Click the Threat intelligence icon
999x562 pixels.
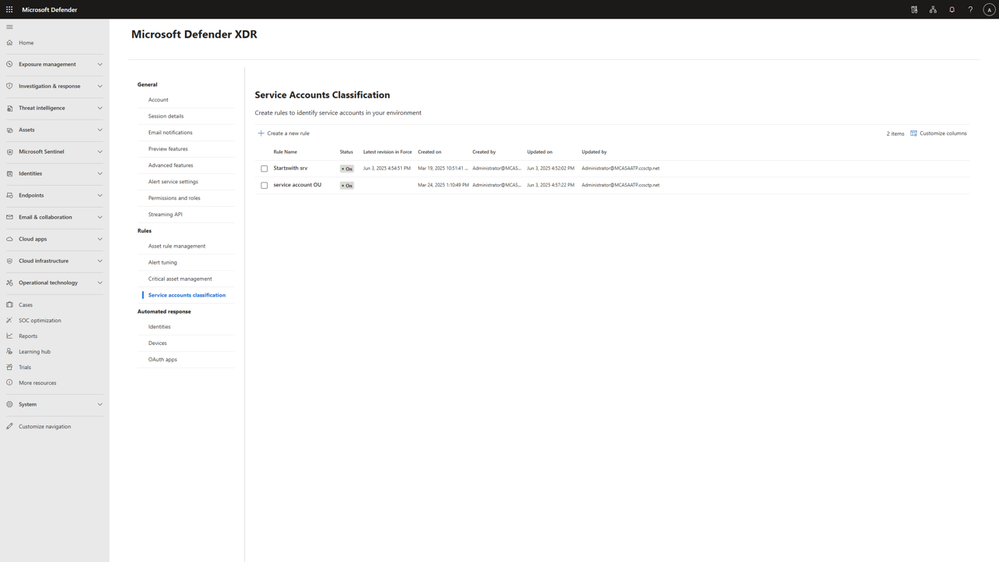(10, 108)
